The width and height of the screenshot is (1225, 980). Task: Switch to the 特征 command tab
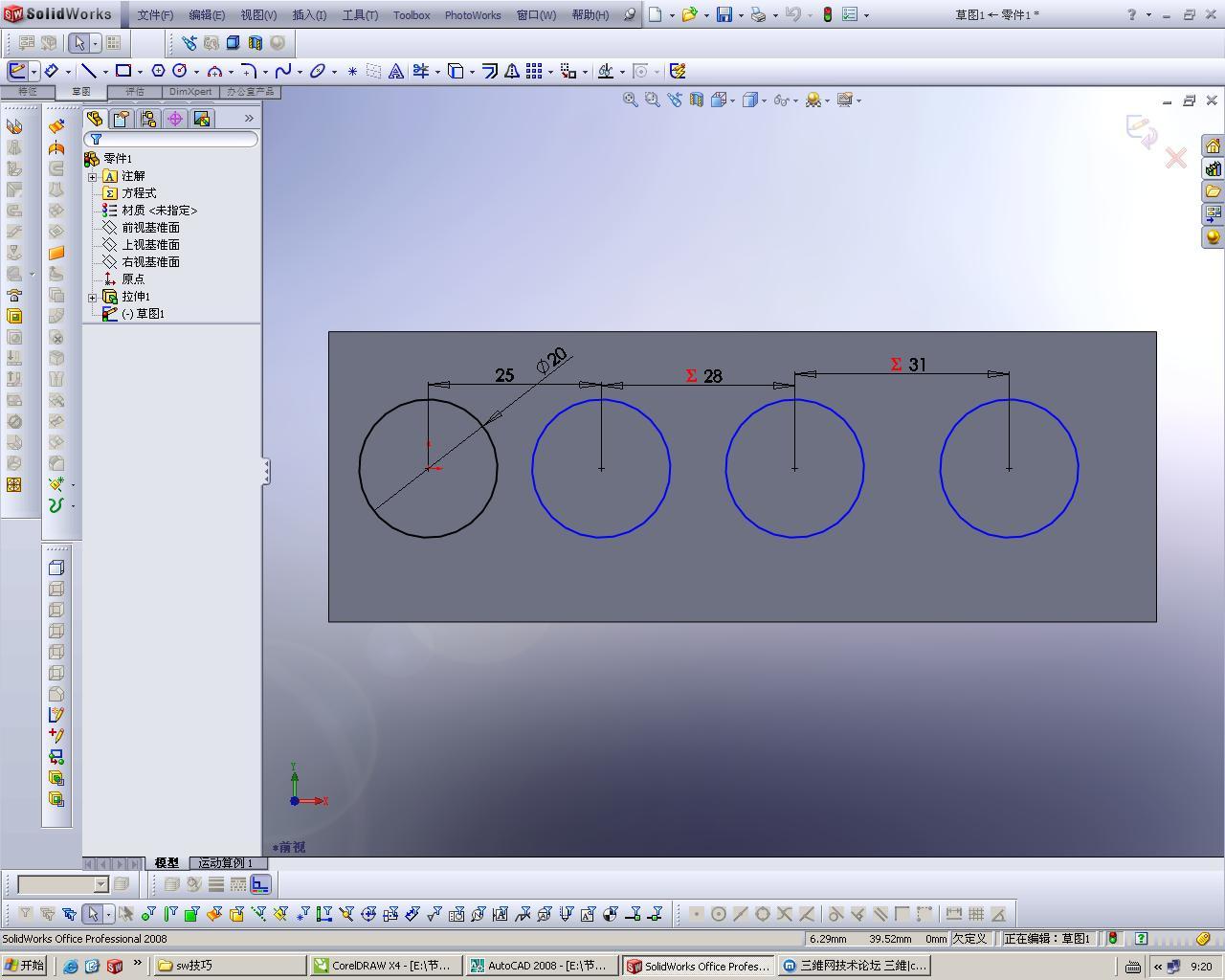(27, 92)
